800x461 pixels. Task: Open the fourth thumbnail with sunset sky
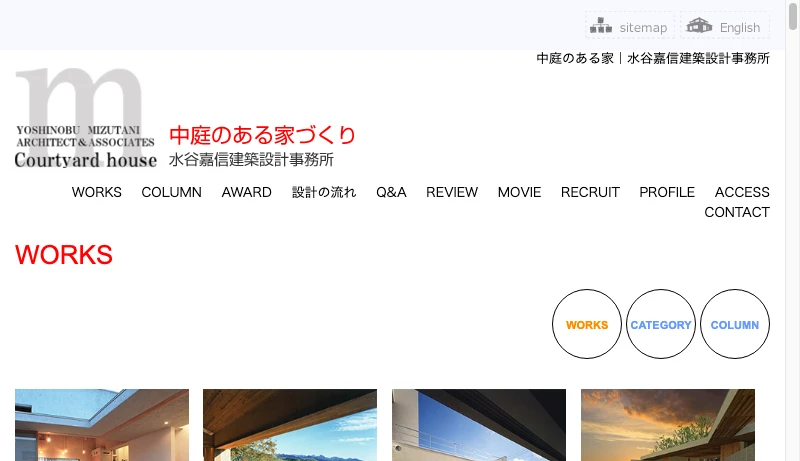[668, 425]
